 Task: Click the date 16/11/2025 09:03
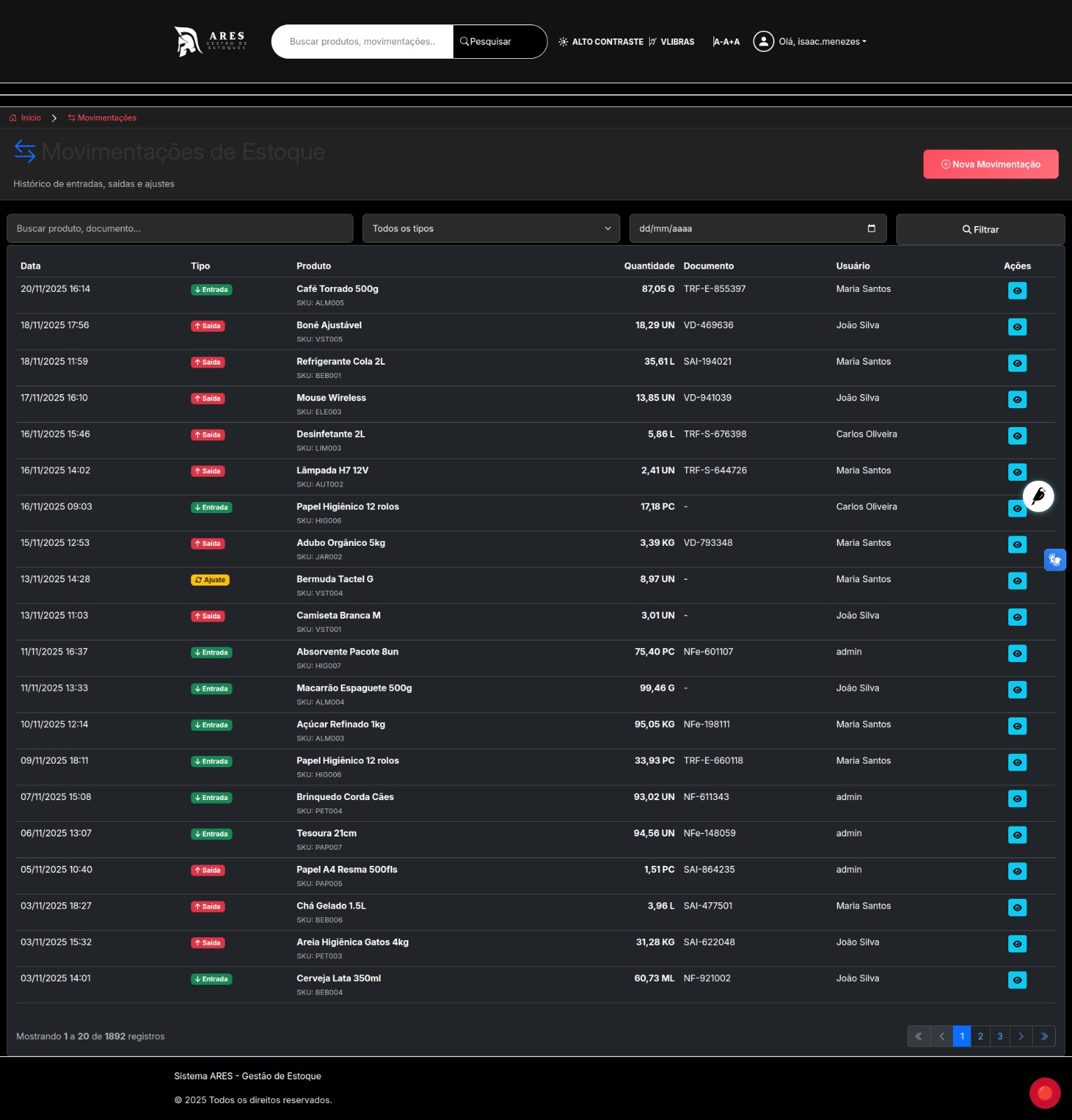(x=56, y=506)
